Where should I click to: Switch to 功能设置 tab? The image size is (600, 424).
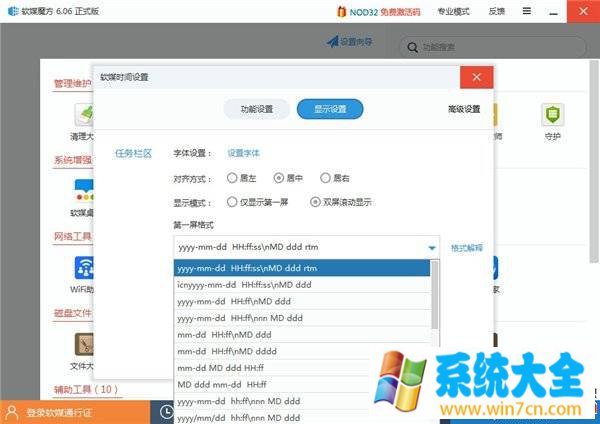pos(256,109)
